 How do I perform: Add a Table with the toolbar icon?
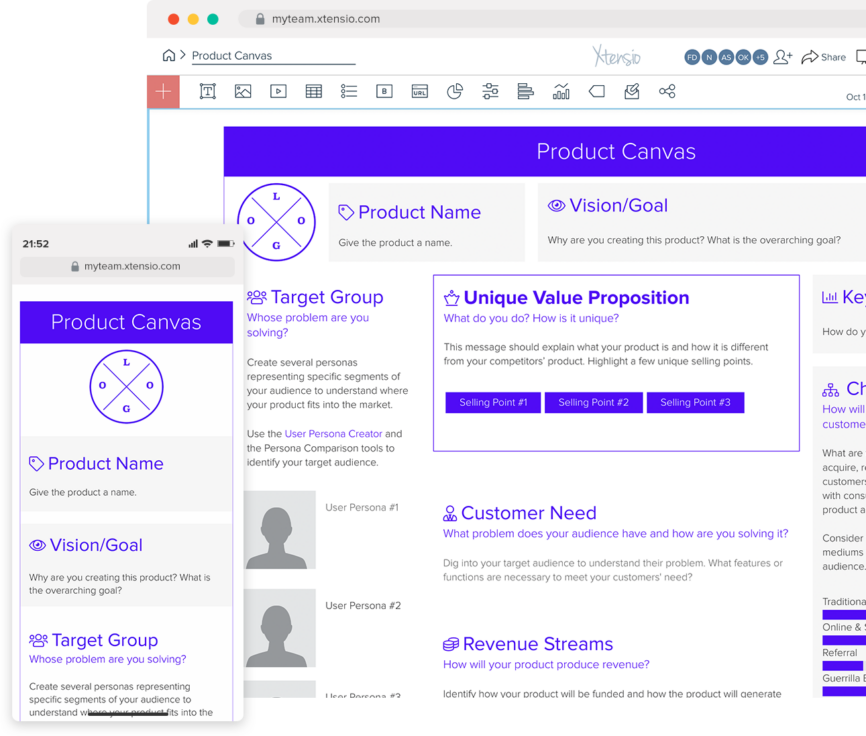[x=313, y=91]
